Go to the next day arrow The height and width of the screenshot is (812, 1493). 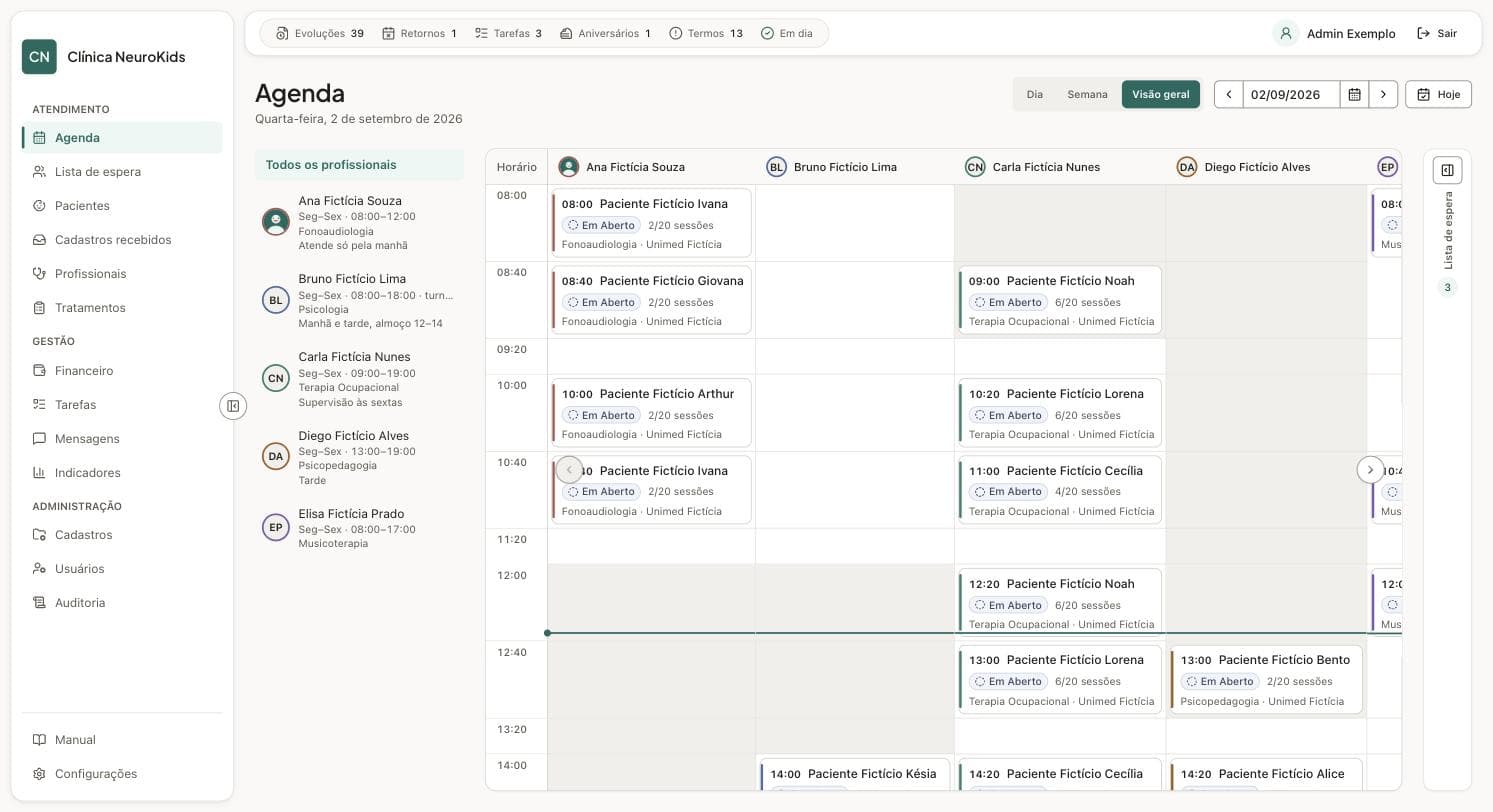click(1383, 94)
